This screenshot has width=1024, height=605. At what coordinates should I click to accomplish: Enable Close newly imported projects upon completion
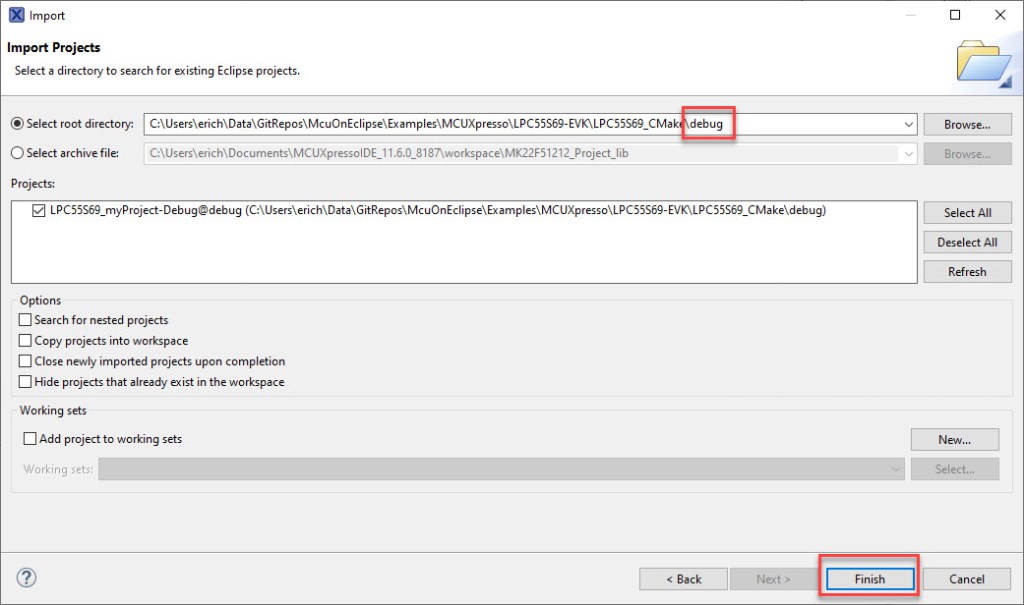coord(24,361)
